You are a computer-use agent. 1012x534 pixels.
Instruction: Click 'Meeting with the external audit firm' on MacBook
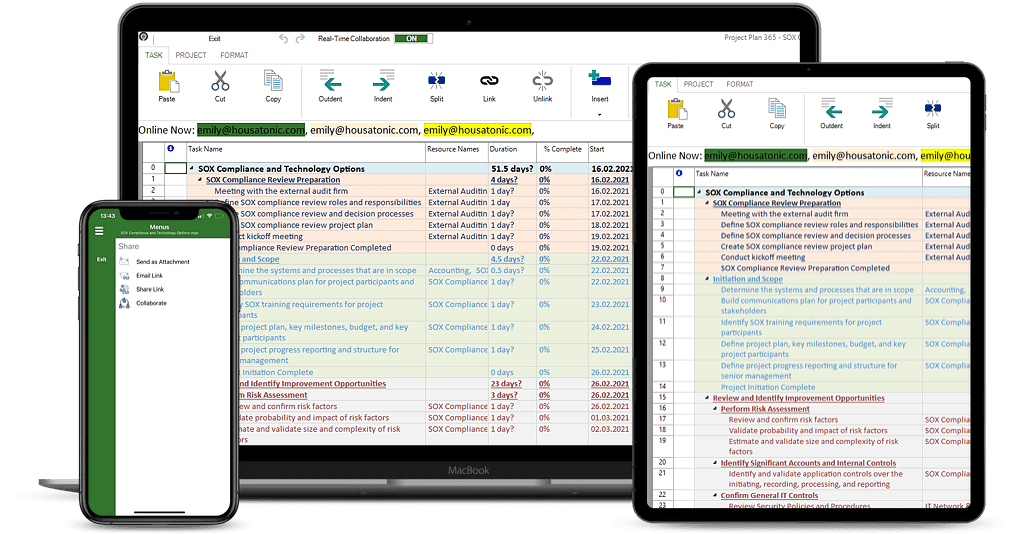click(281, 191)
